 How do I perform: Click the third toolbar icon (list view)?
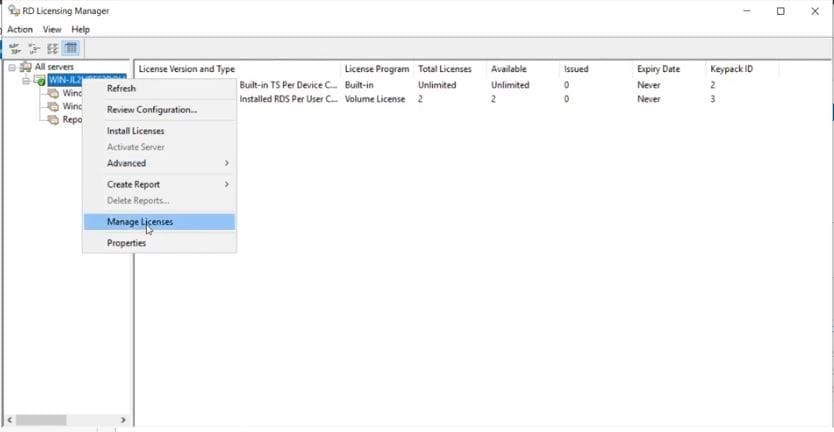52,48
